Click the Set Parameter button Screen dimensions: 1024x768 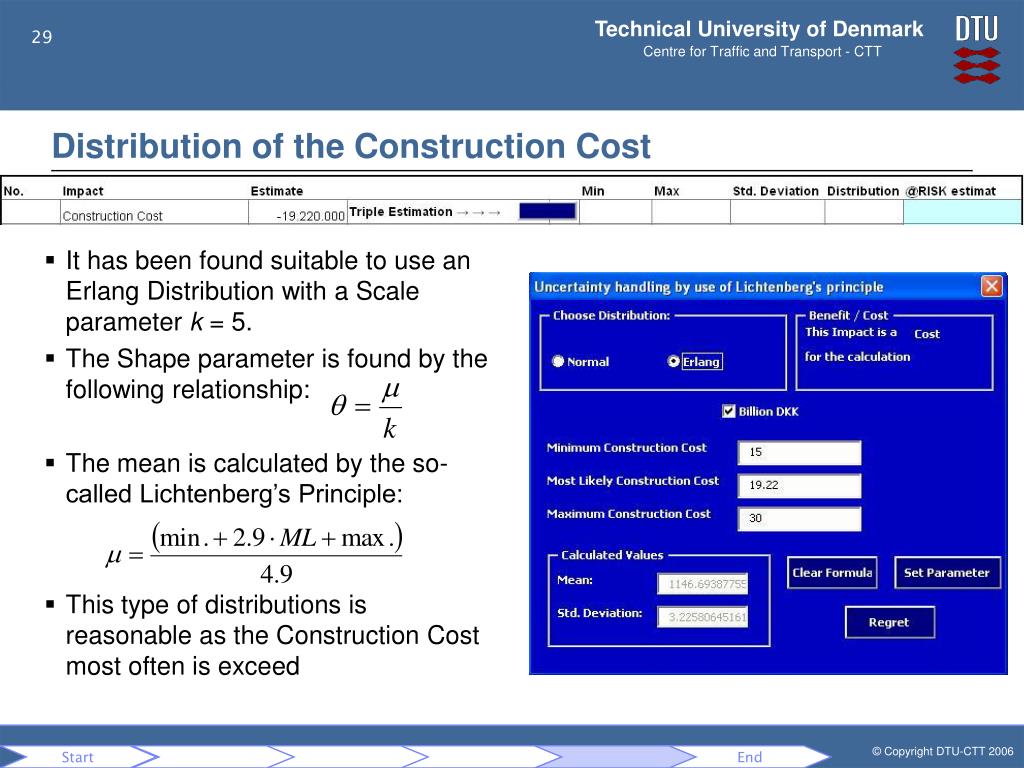tap(947, 573)
